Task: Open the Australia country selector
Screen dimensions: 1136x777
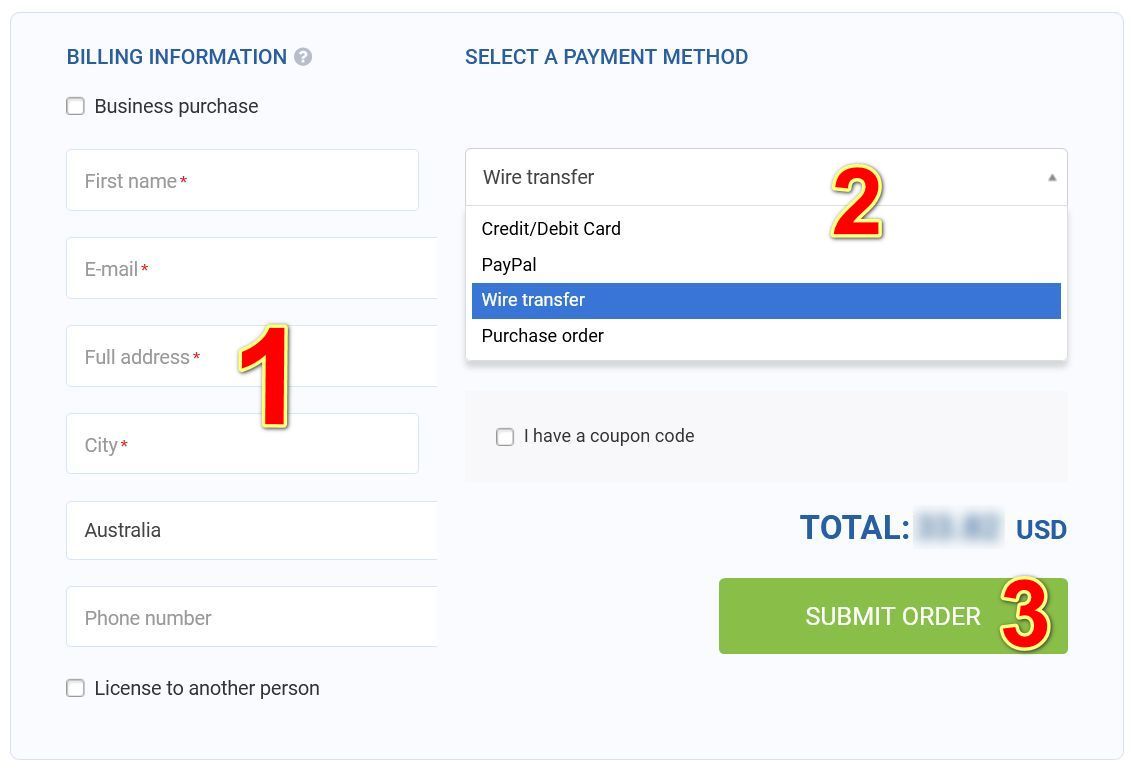Action: 251,531
